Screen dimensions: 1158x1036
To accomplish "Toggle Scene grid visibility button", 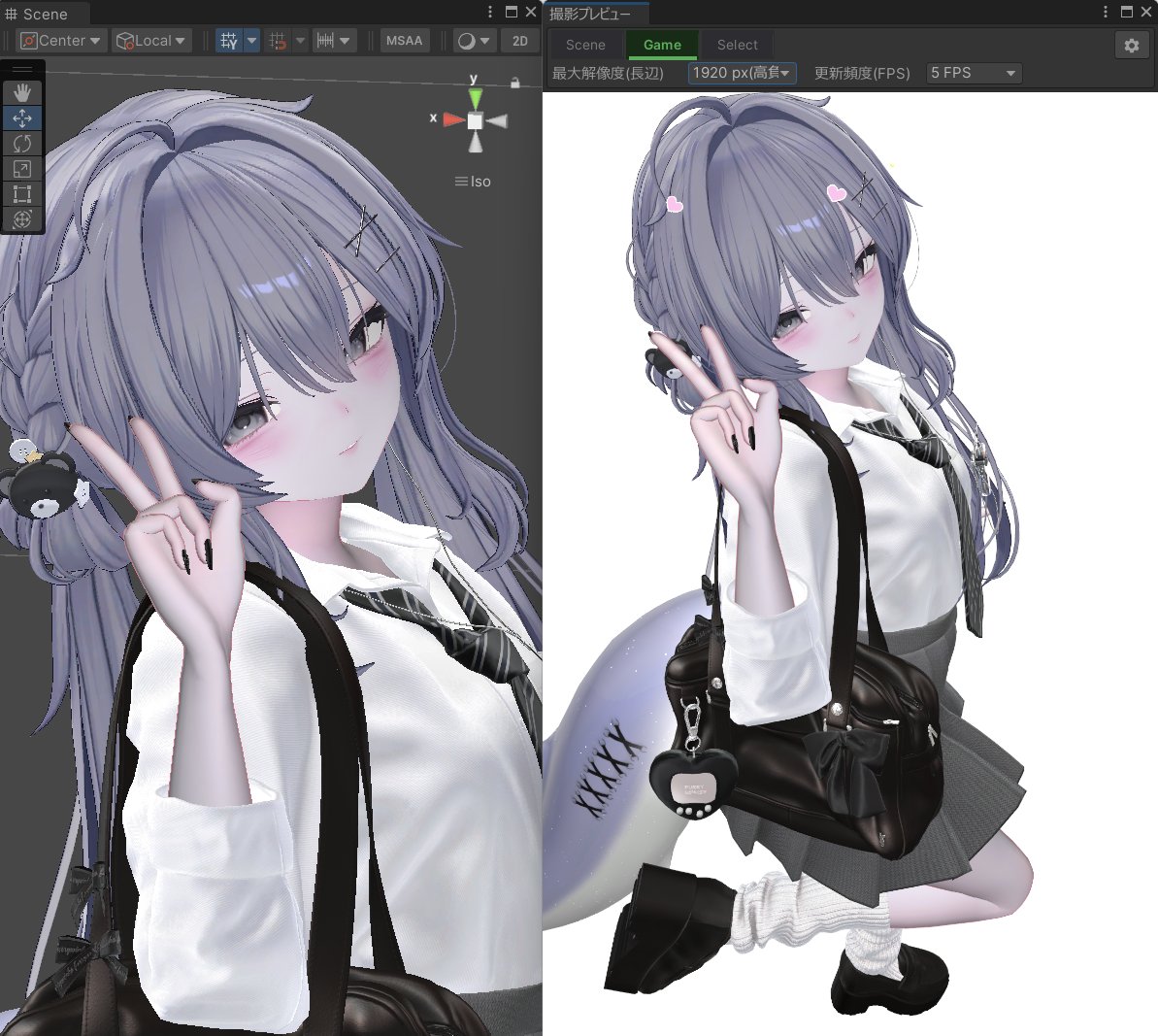I will (x=230, y=41).
